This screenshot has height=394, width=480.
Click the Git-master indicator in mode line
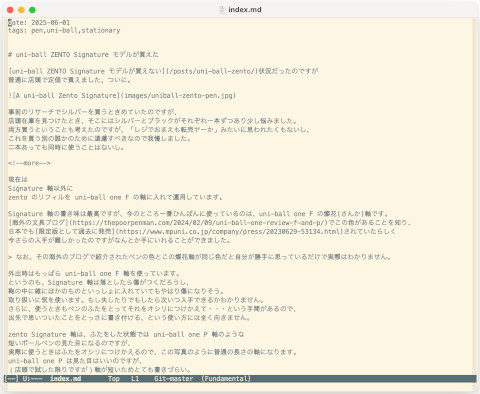coord(174,379)
